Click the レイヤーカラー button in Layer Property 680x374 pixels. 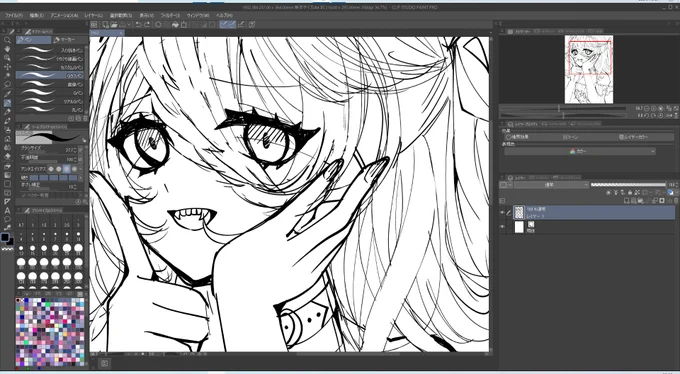point(634,137)
